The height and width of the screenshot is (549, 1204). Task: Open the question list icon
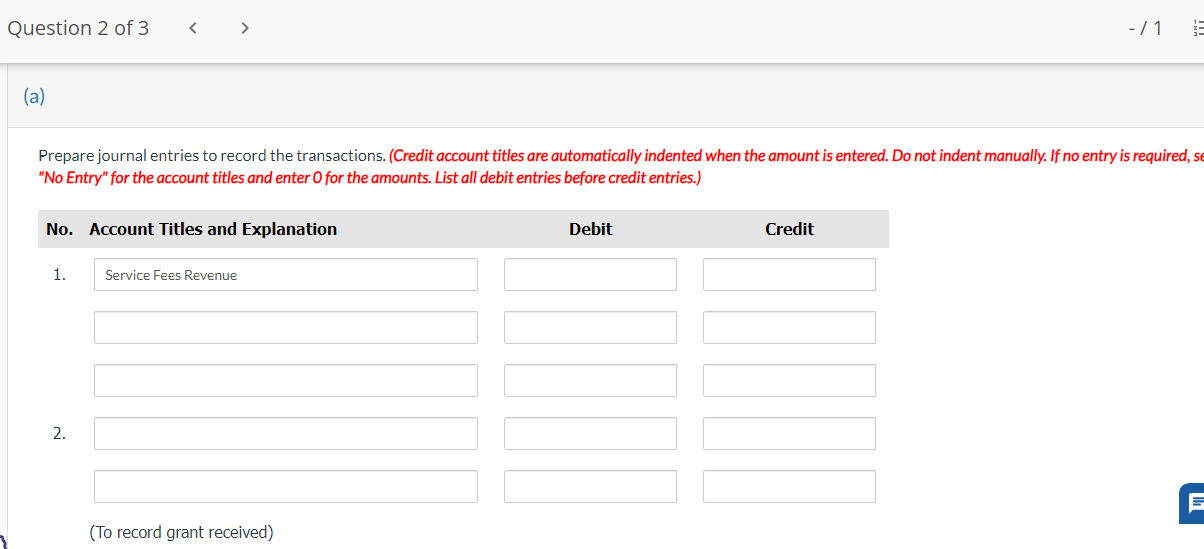(1197, 28)
